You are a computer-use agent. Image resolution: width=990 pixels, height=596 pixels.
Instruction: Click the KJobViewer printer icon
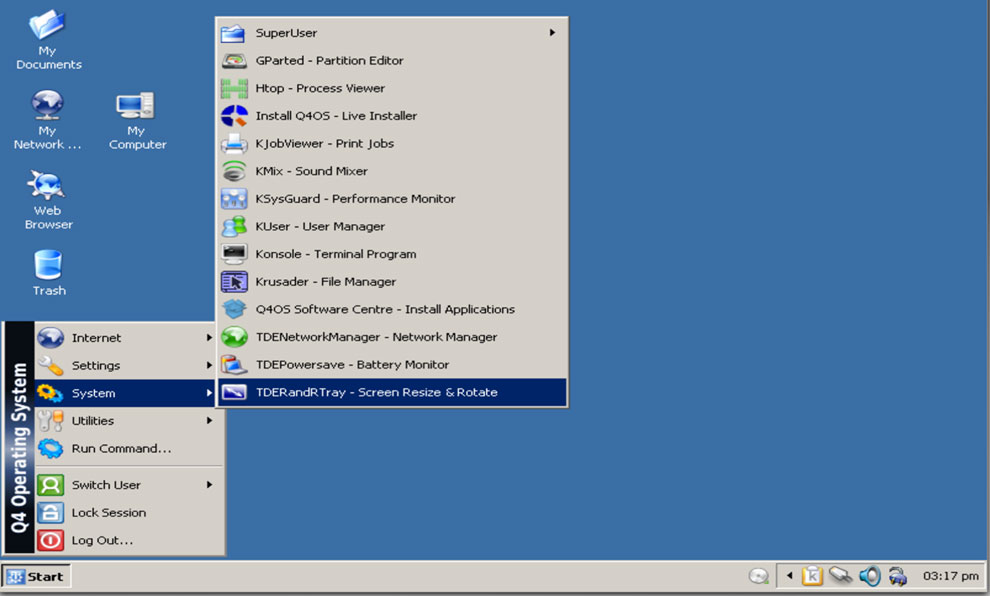(234, 144)
